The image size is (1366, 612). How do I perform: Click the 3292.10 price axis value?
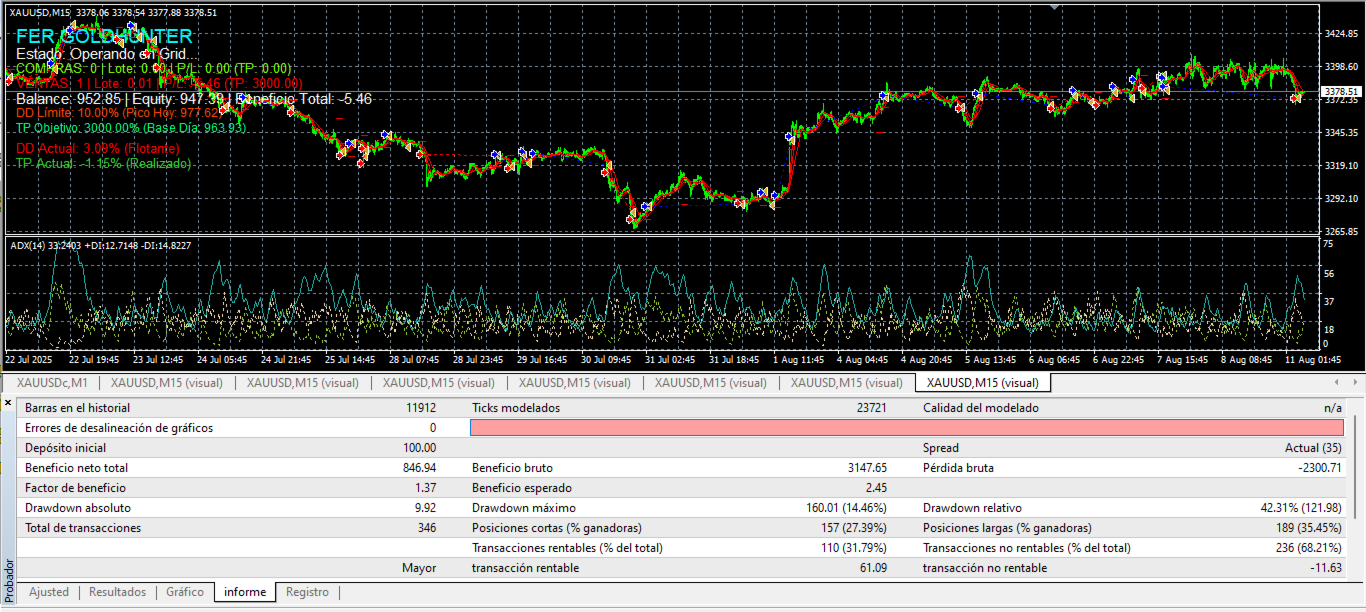[x=1340, y=199]
